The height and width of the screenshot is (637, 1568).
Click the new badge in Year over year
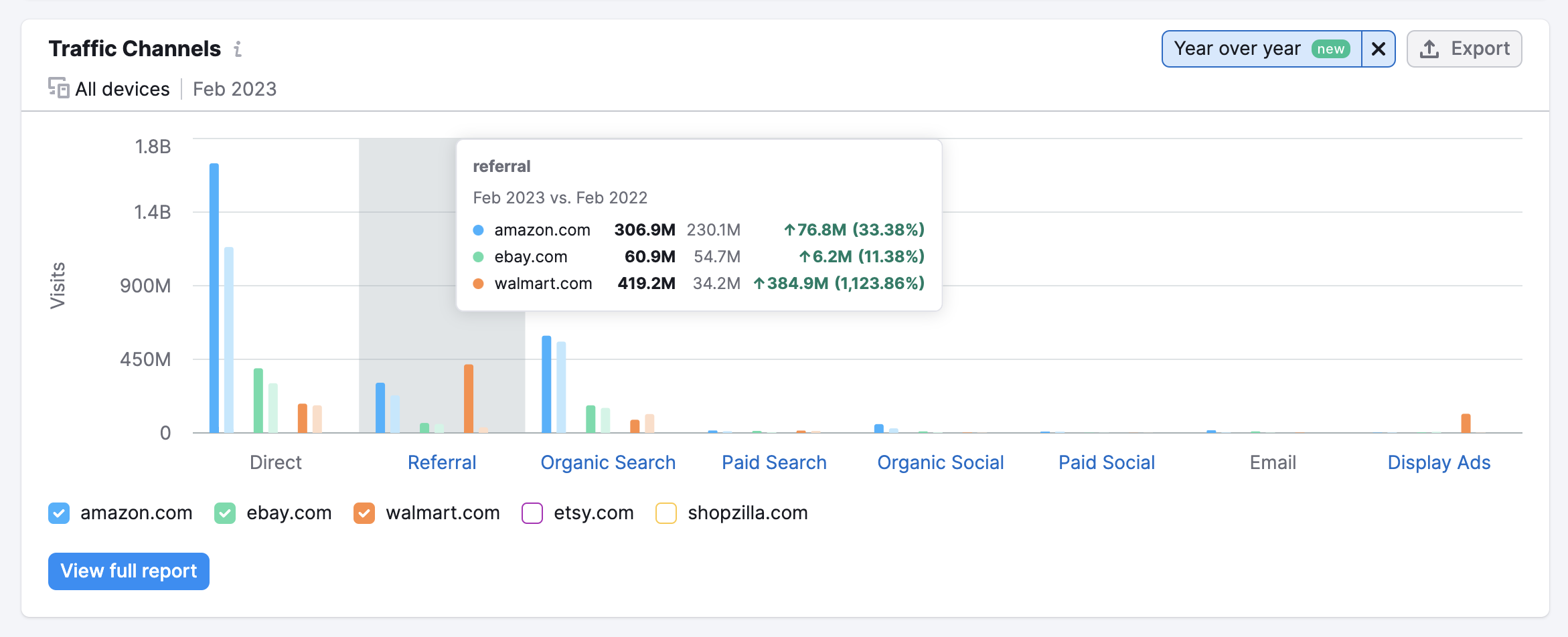[1330, 49]
